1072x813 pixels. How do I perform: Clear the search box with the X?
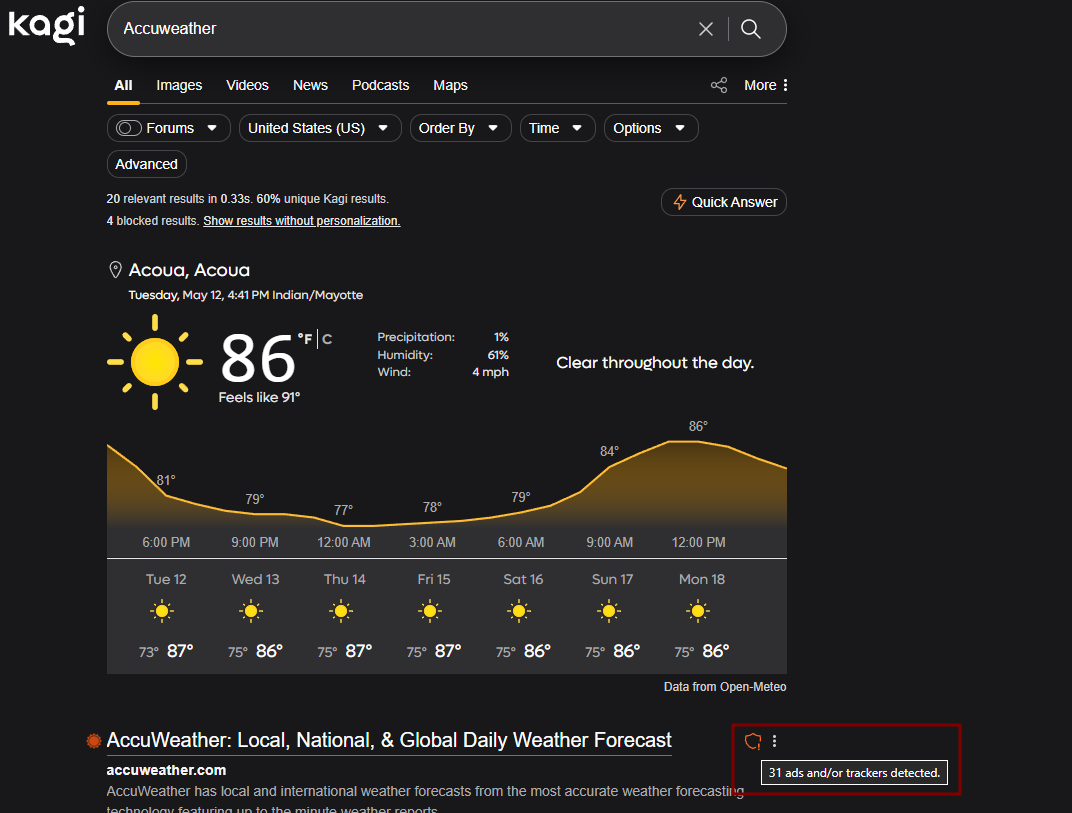[x=706, y=29]
